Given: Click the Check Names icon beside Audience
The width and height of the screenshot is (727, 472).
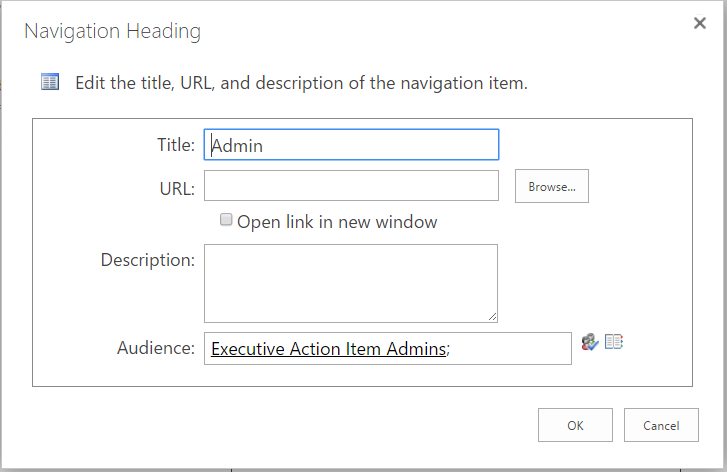Looking at the screenshot, I should coord(589,342).
